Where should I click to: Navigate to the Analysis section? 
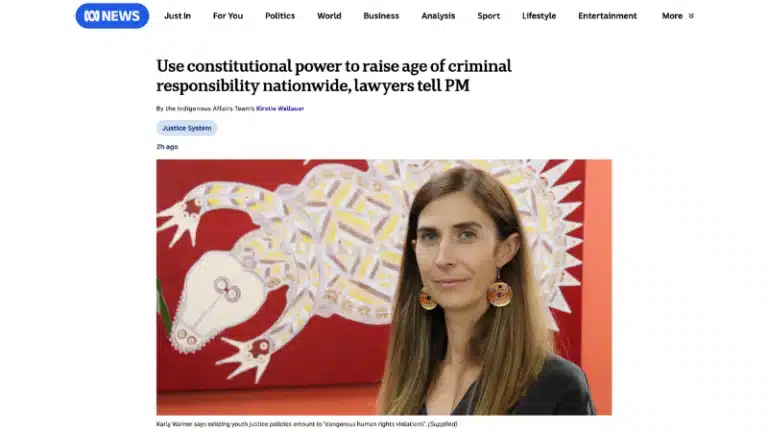coord(438,16)
